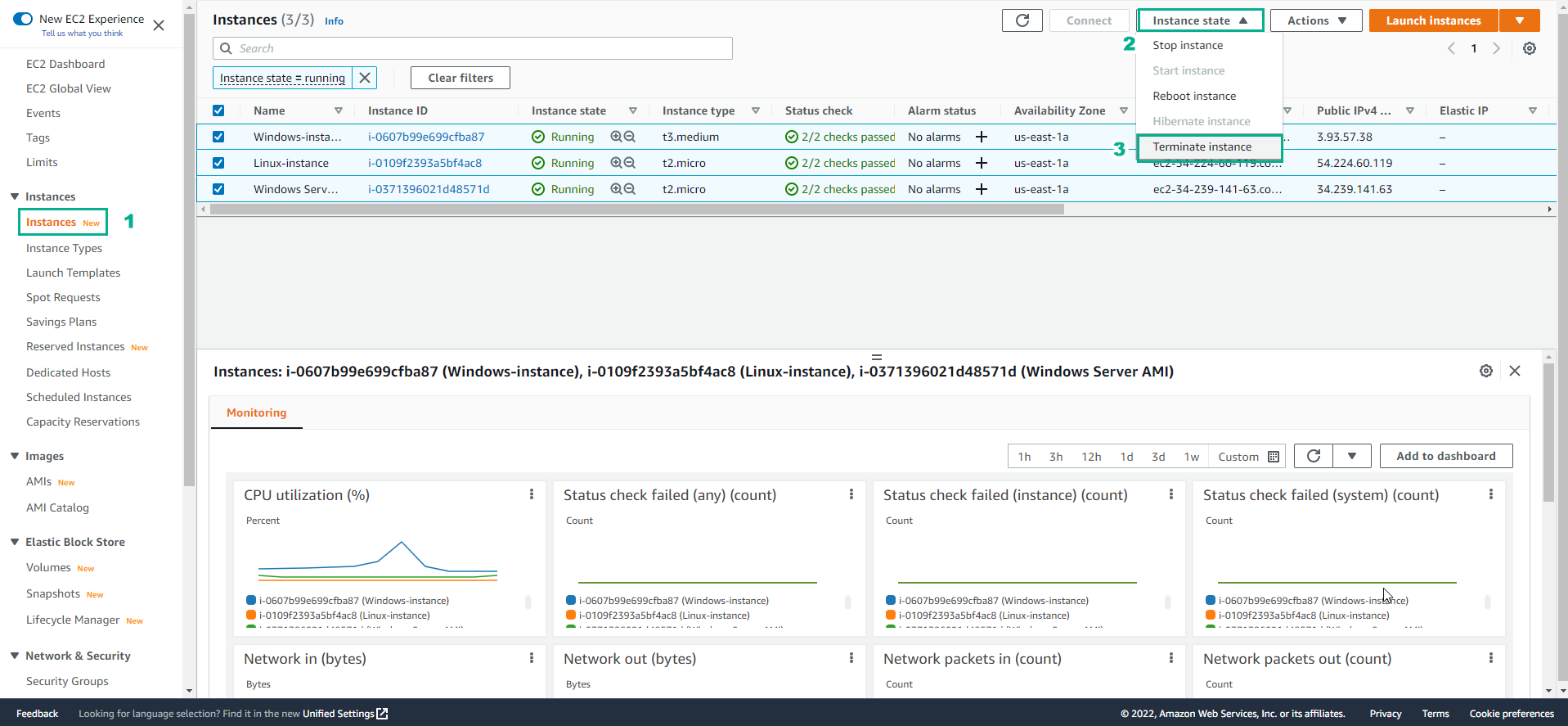Toggle New EC2 Experience switch
This screenshot has height=726, width=1568.
[x=23, y=19]
